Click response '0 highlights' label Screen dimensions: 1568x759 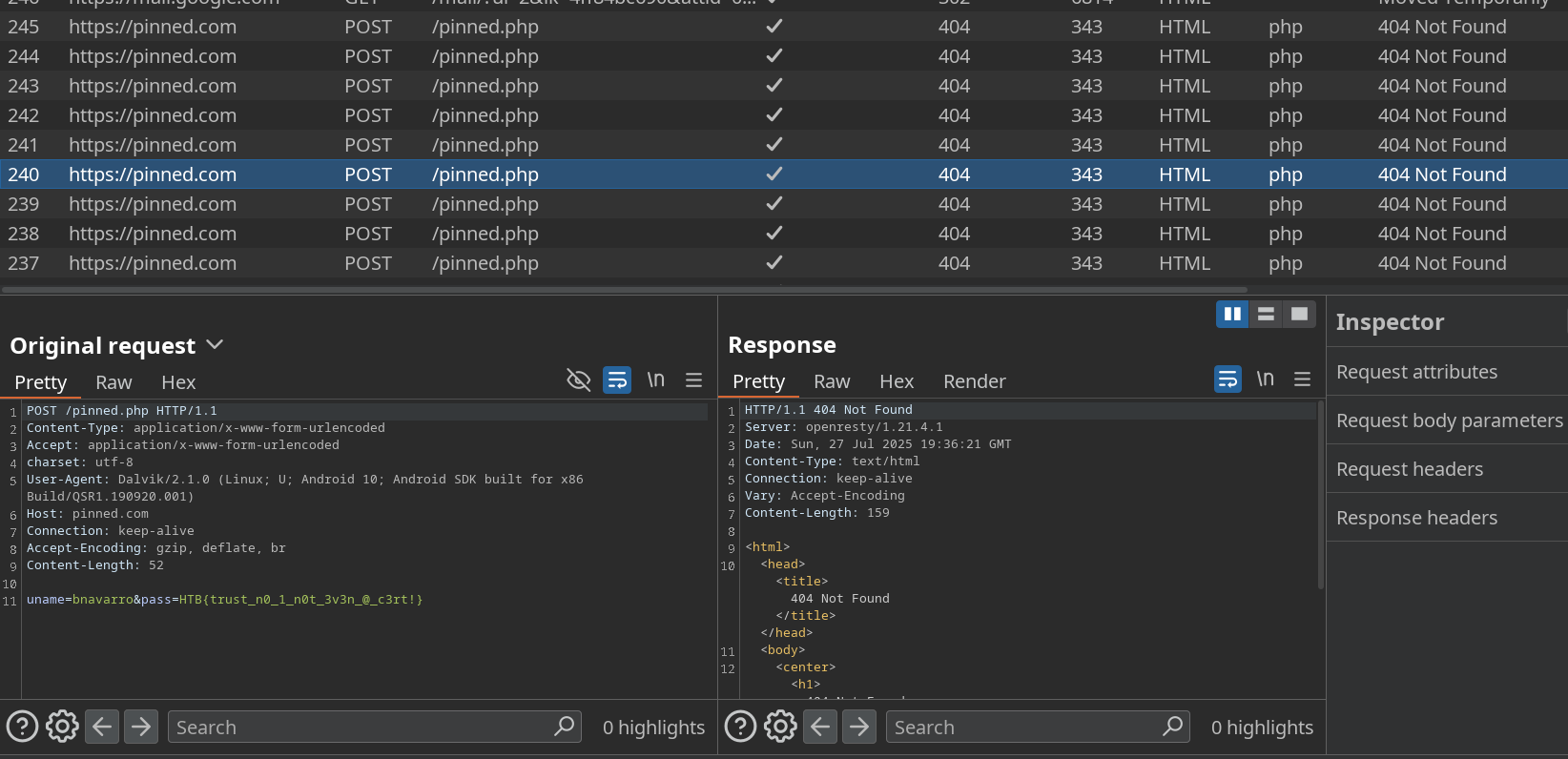tap(1262, 728)
